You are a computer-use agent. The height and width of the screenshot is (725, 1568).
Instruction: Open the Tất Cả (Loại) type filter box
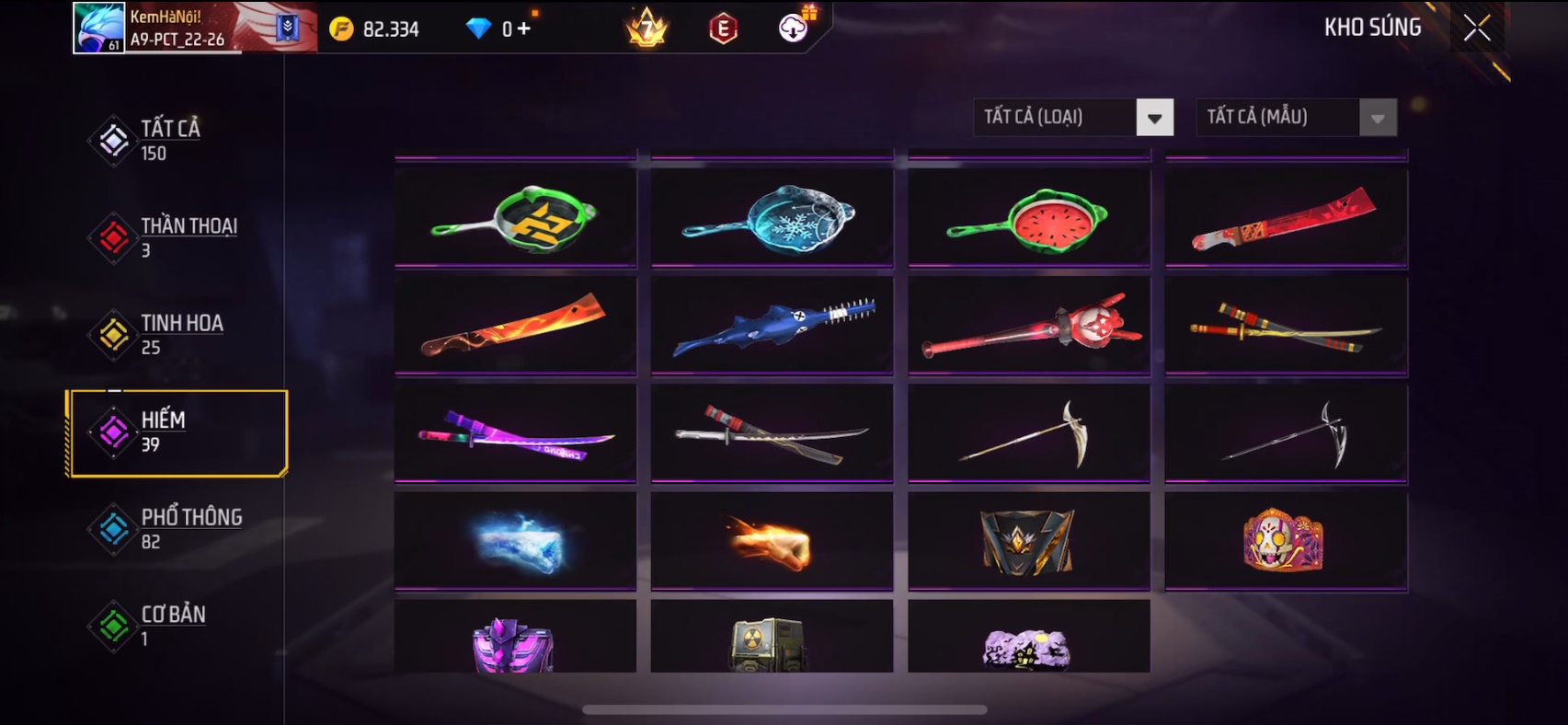[x=1073, y=118]
